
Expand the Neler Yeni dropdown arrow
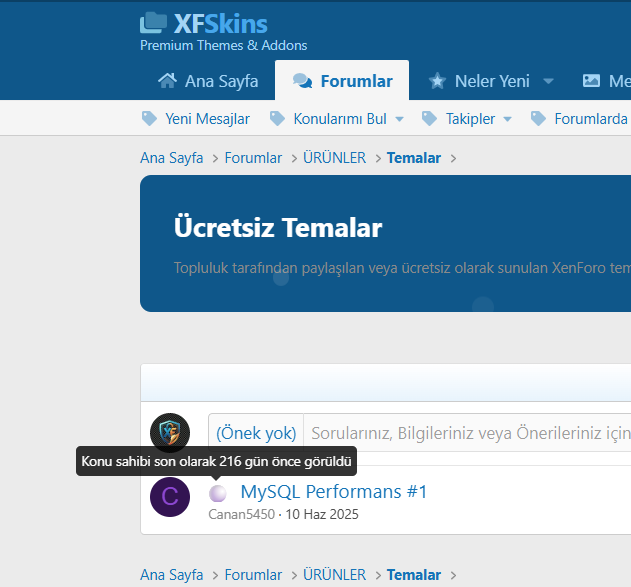click(548, 81)
